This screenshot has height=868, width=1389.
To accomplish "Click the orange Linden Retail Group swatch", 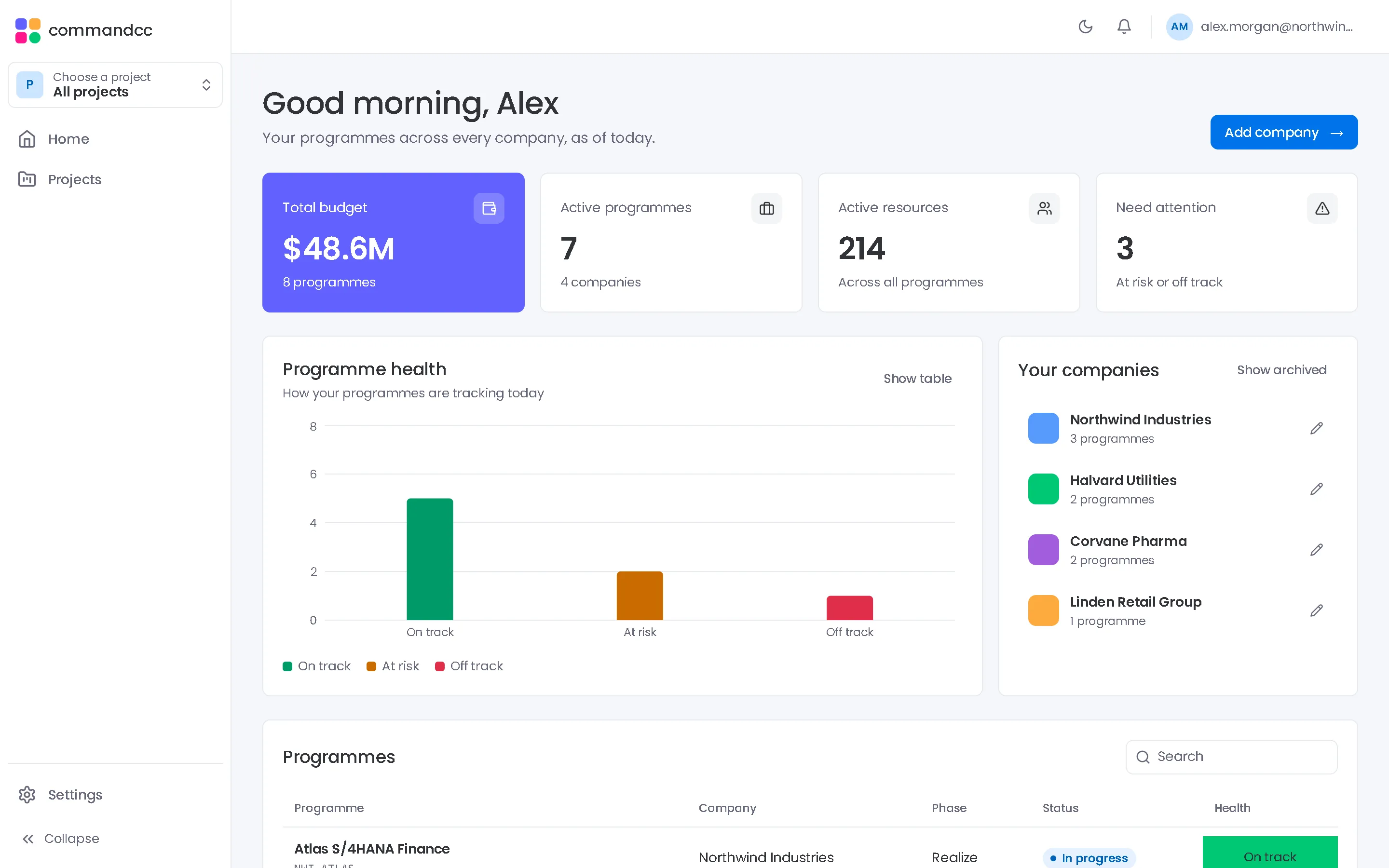I will (1044, 610).
